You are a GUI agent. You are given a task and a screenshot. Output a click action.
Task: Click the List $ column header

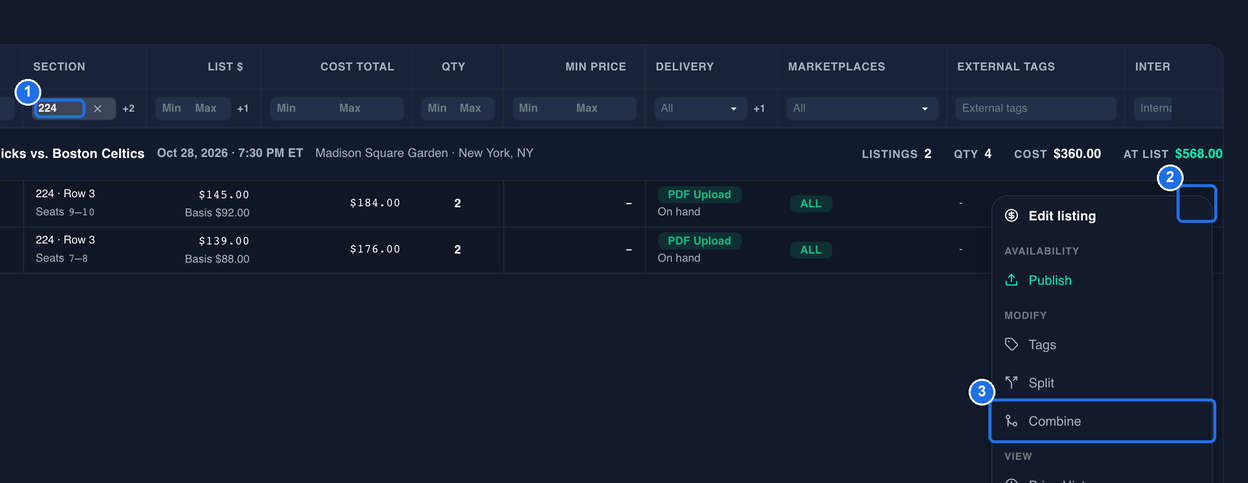point(225,67)
